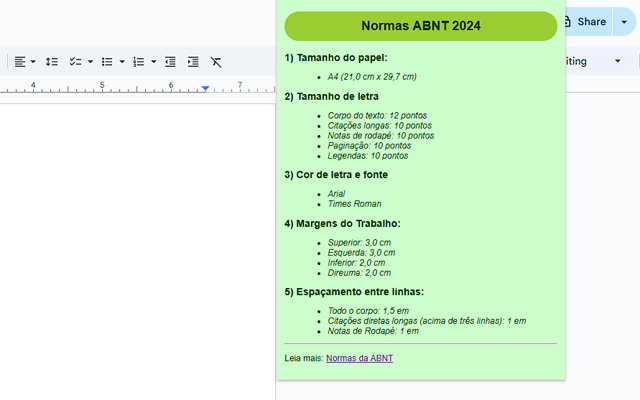Click 'Esquerda: 3,0 cm' margin
640x400 pixels.
(361, 253)
